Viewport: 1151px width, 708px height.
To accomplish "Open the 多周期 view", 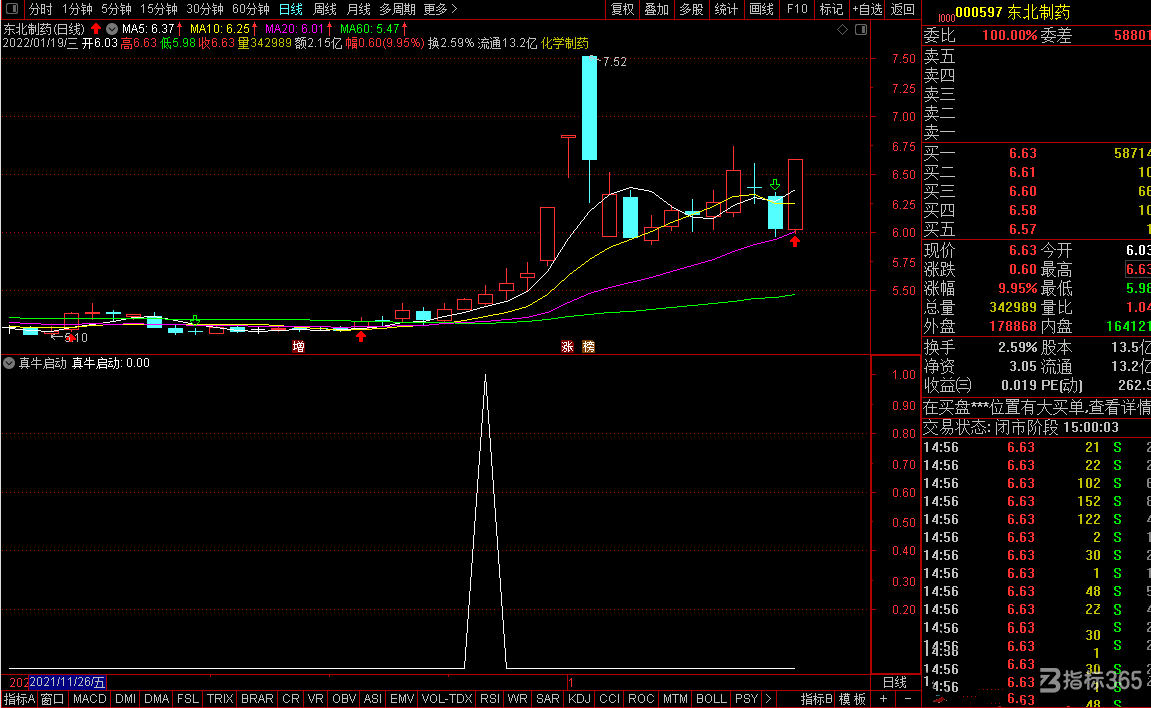I will point(397,9).
